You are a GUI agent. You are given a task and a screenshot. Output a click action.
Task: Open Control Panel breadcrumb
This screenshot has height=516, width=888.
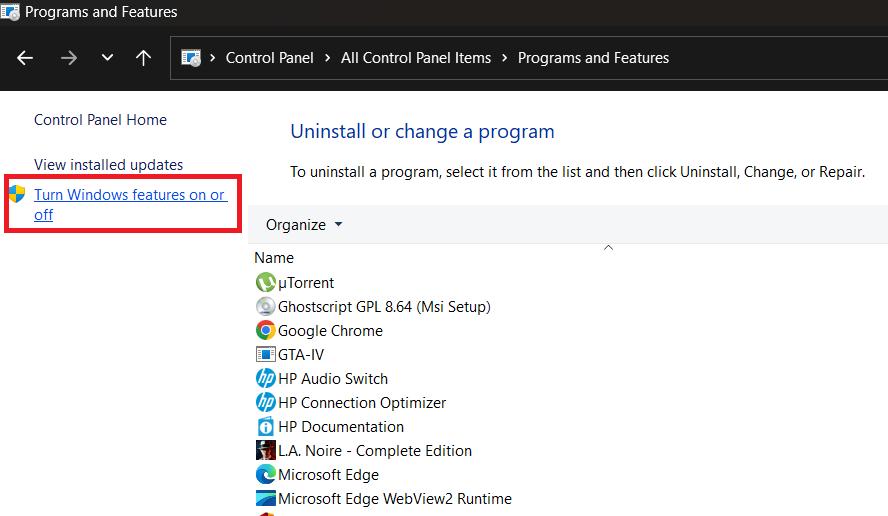coord(270,58)
